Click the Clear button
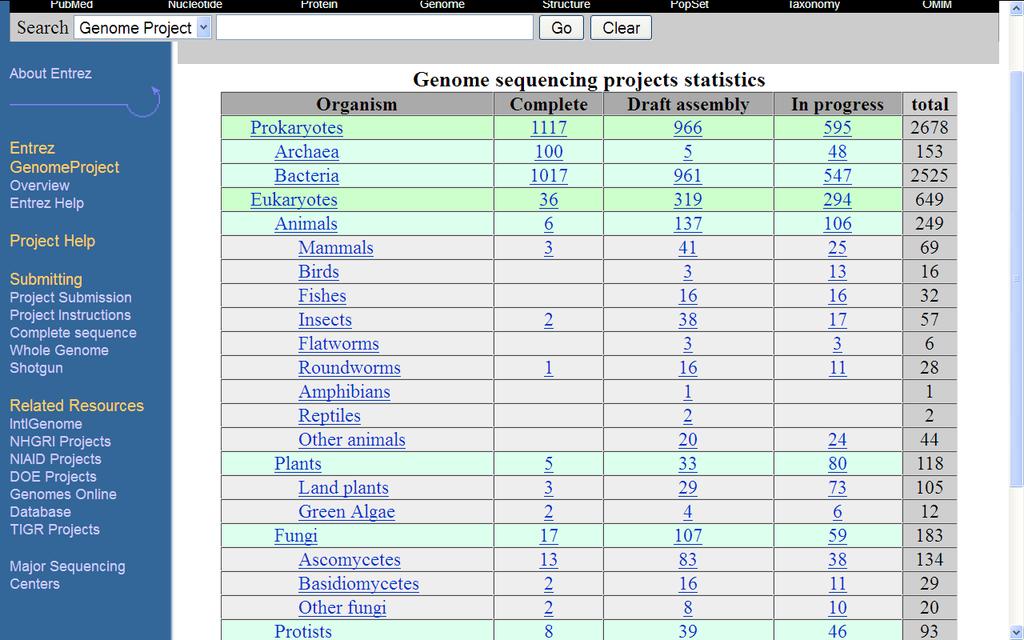The width and height of the screenshot is (1024, 640). coord(620,28)
